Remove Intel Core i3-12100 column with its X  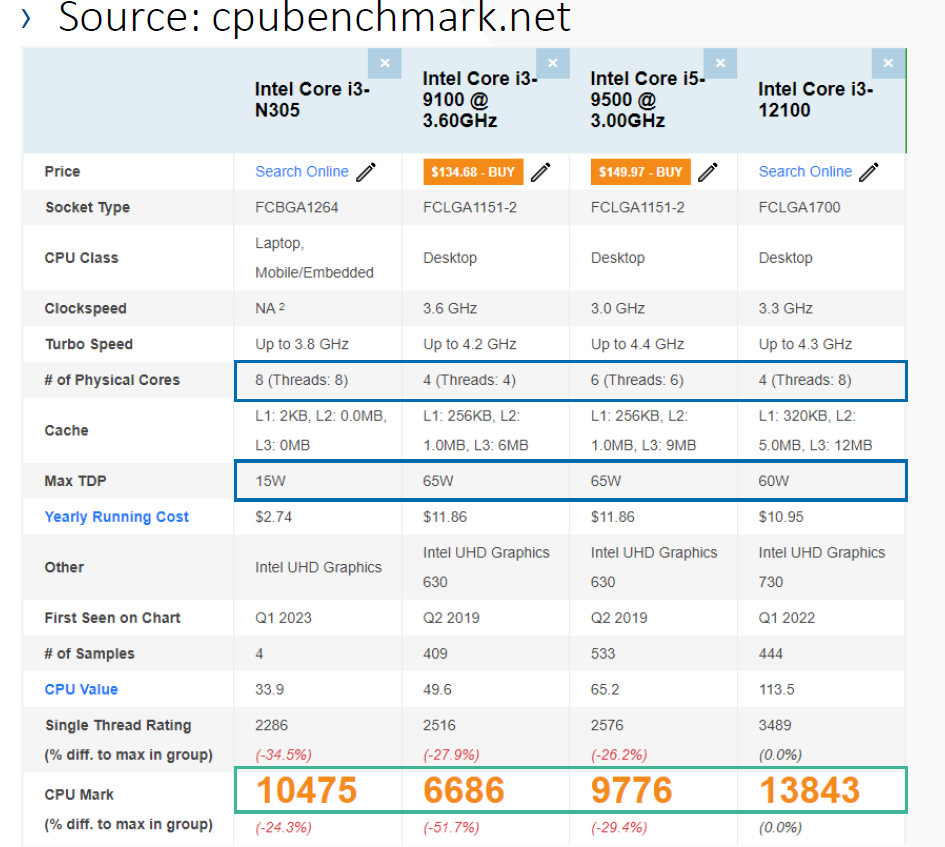click(888, 63)
